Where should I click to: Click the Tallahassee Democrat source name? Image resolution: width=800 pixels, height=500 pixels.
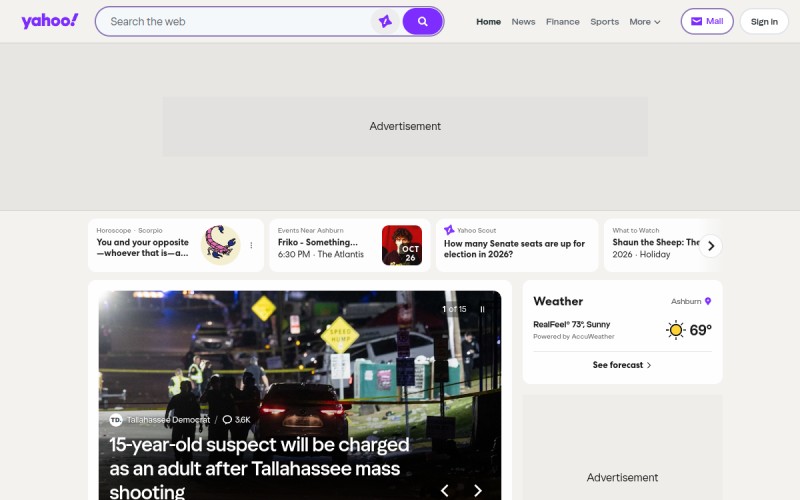[x=168, y=419]
